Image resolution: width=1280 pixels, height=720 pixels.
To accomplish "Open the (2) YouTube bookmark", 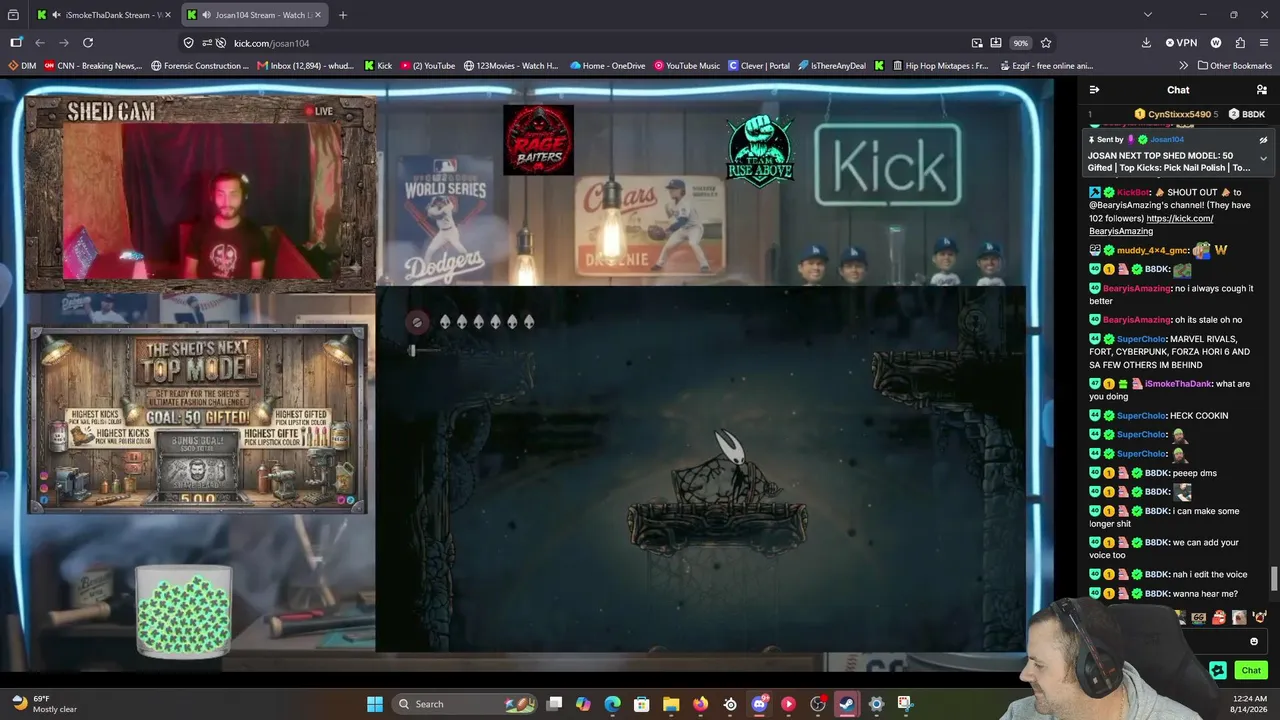I will (x=428, y=66).
